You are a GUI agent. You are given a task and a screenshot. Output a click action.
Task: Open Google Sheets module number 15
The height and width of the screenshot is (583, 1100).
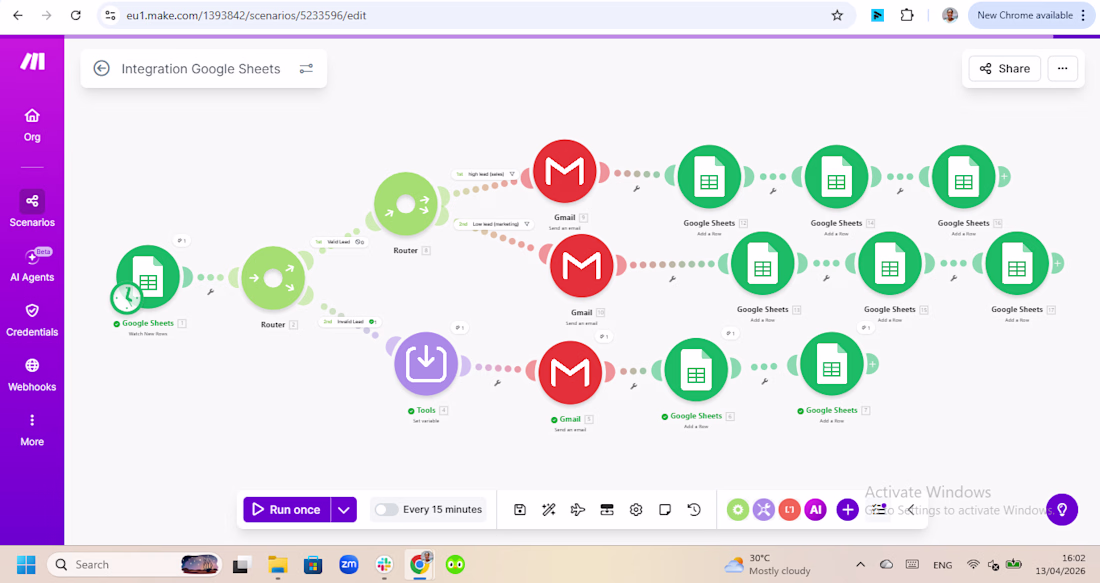click(890, 263)
